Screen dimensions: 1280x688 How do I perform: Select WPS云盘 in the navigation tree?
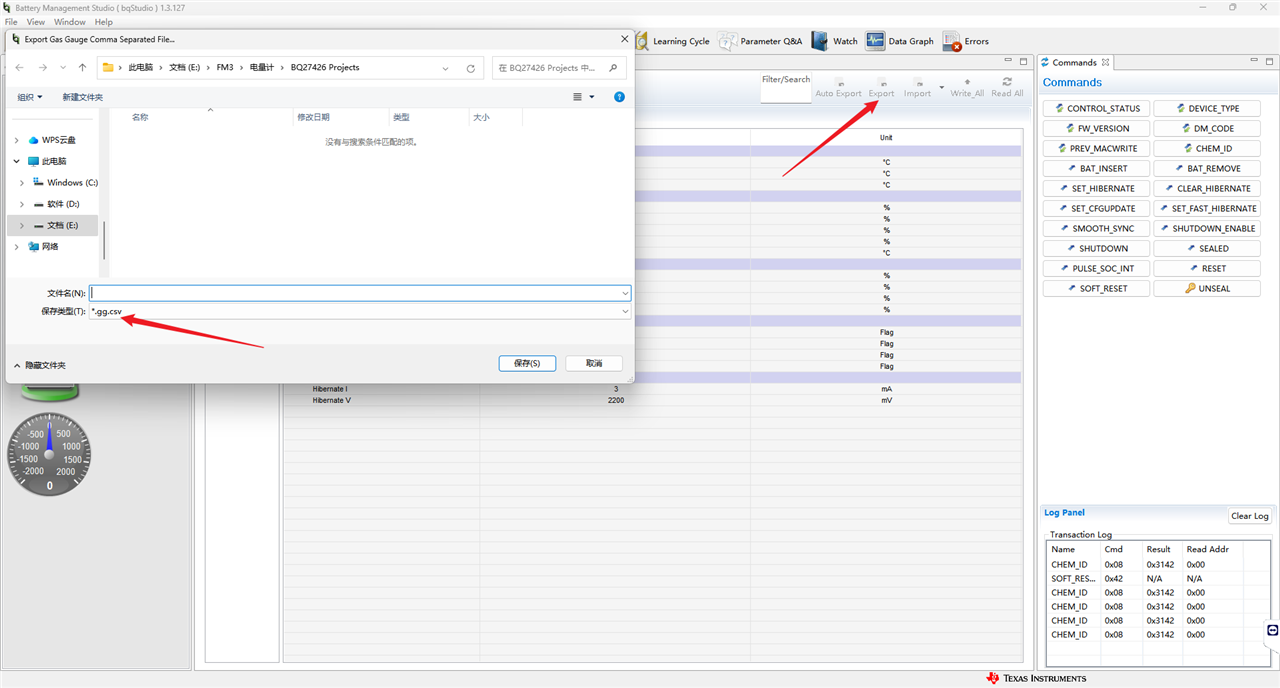(x=58, y=140)
